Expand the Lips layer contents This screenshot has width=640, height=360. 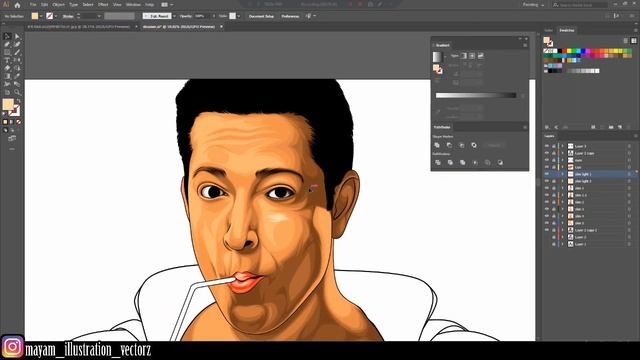[x=562, y=167]
